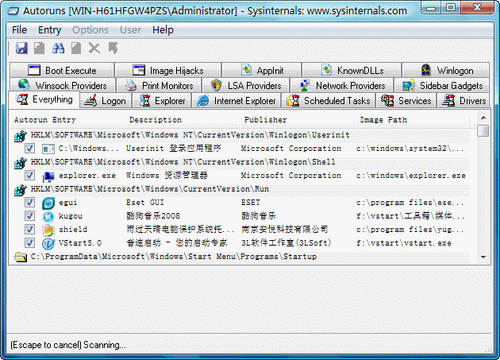This screenshot has width=500, height=360.
Task: Disable the kugou autorun checkbox
Action: [x=30, y=216]
